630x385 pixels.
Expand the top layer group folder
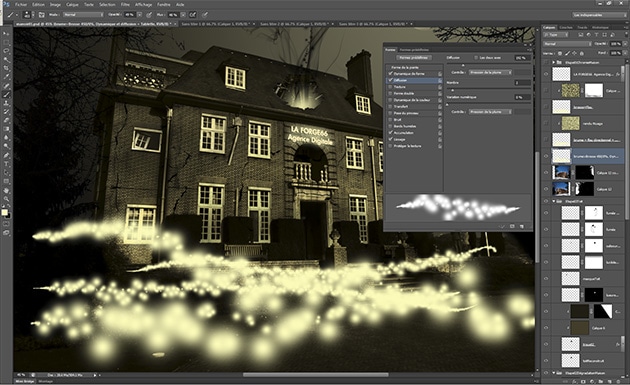[553, 62]
